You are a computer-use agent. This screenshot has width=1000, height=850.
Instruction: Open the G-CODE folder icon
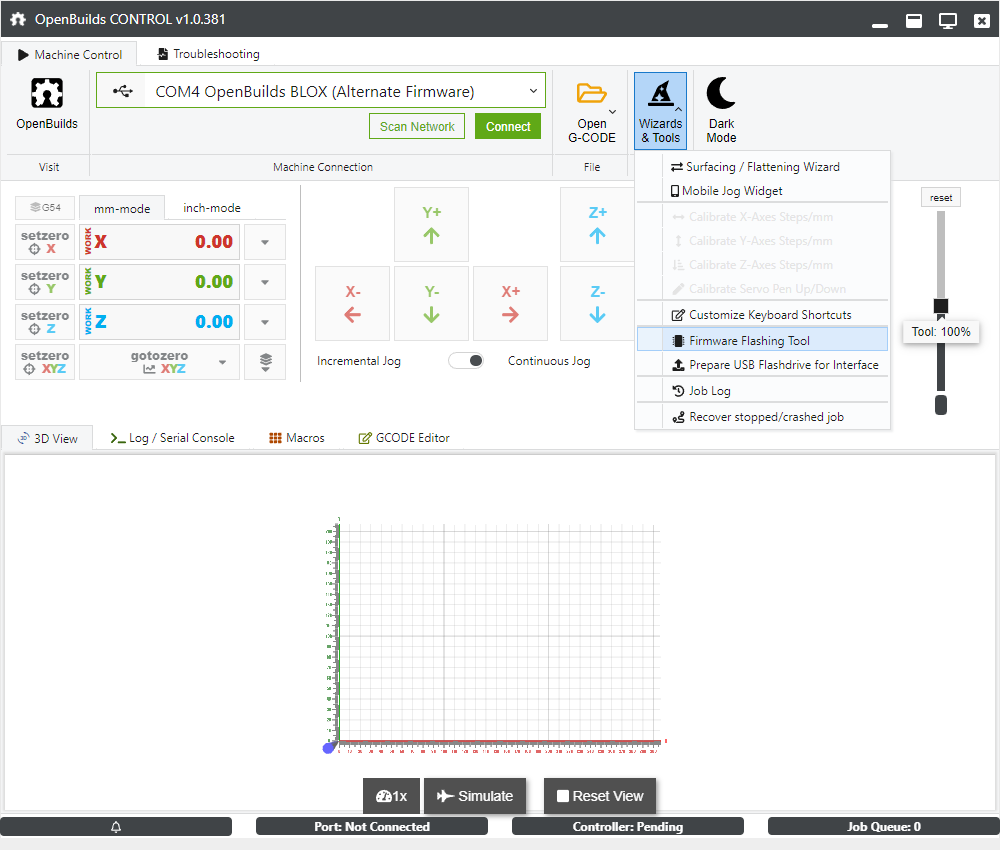tap(591, 94)
